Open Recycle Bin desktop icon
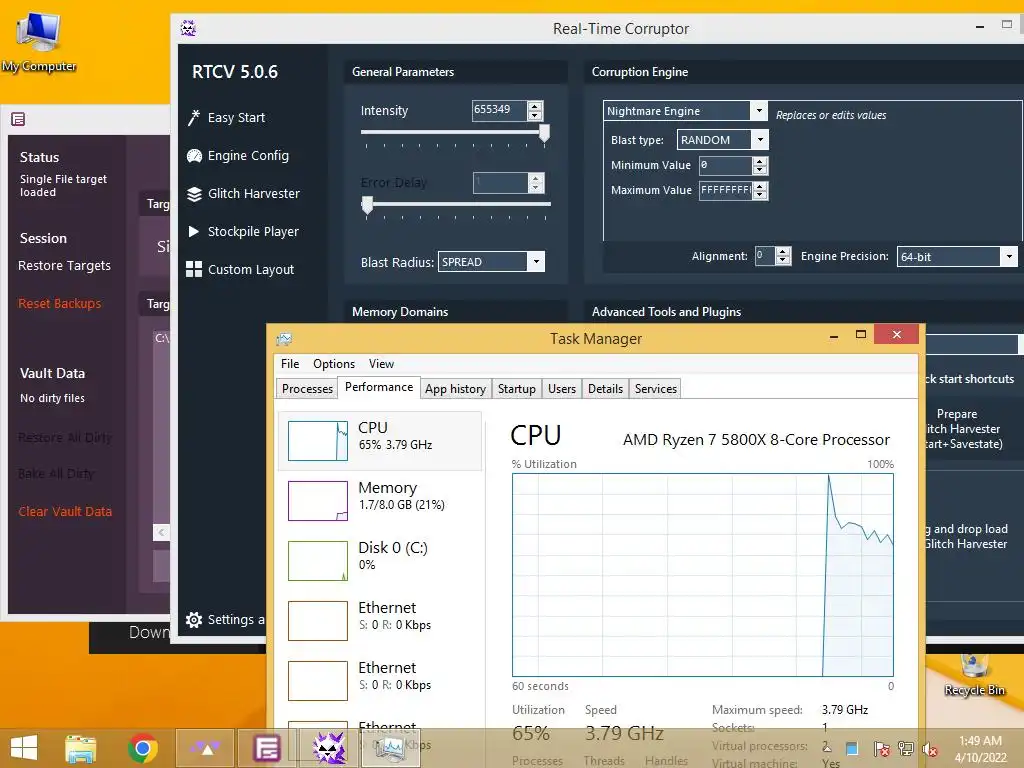1024x768 pixels. 974,675
